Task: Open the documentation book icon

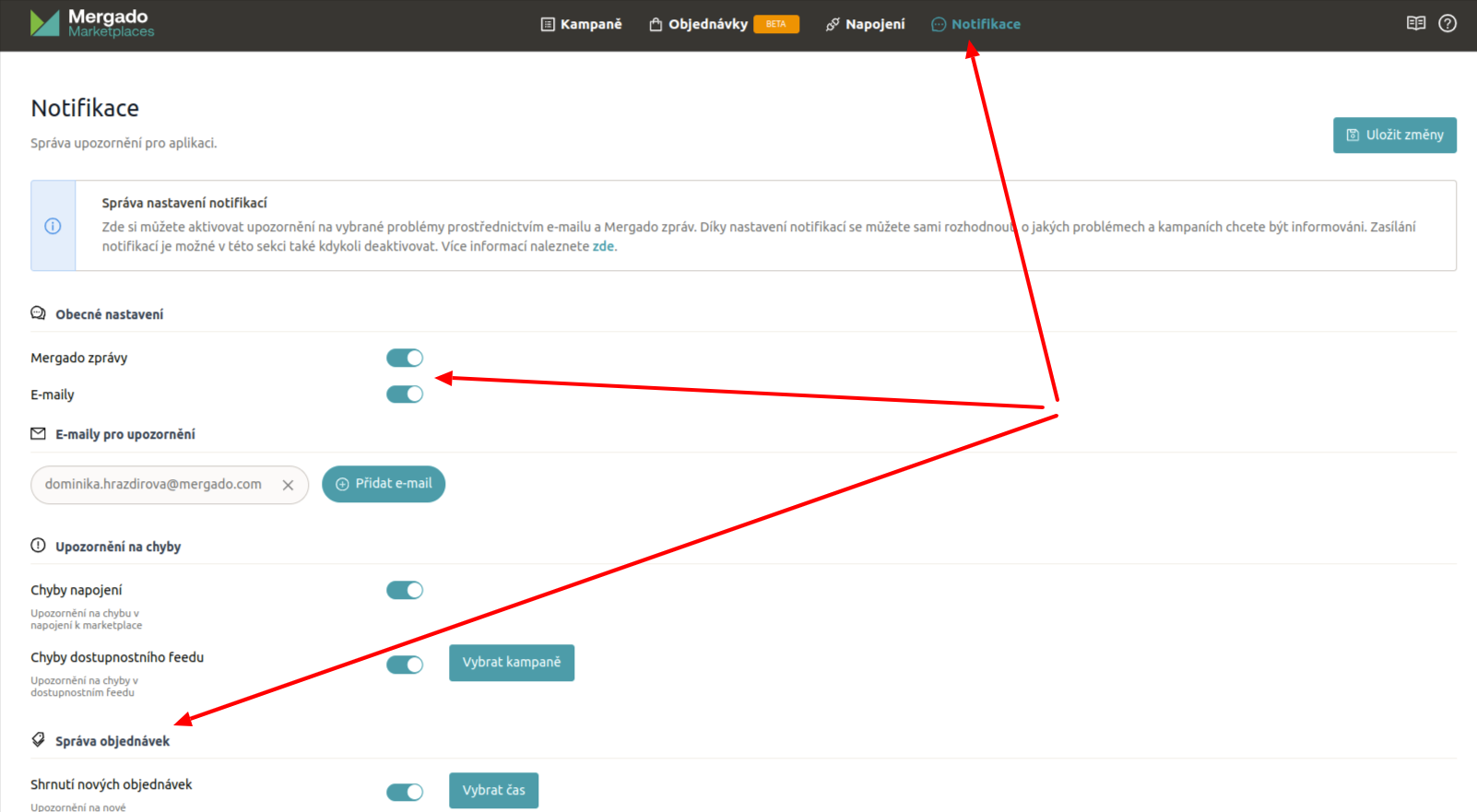Action: [x=1416, y=24]
